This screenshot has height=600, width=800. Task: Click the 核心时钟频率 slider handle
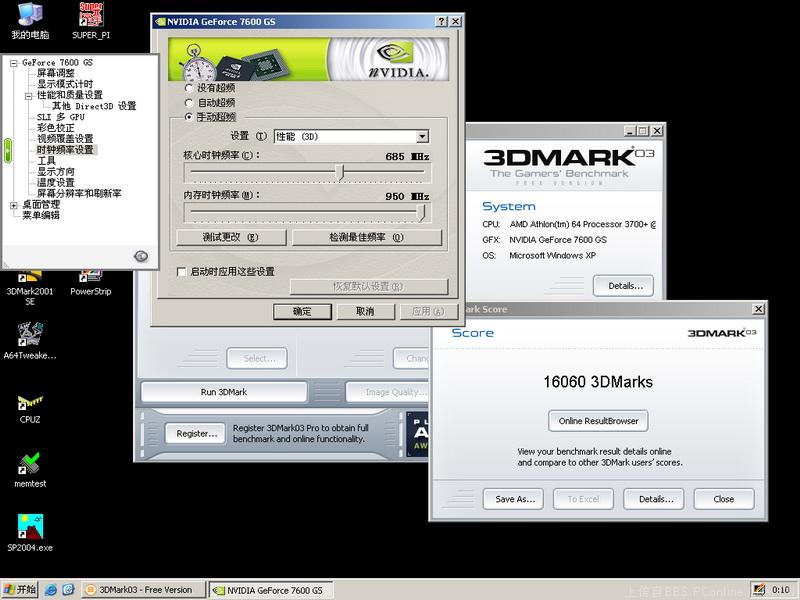coord(342,172)
